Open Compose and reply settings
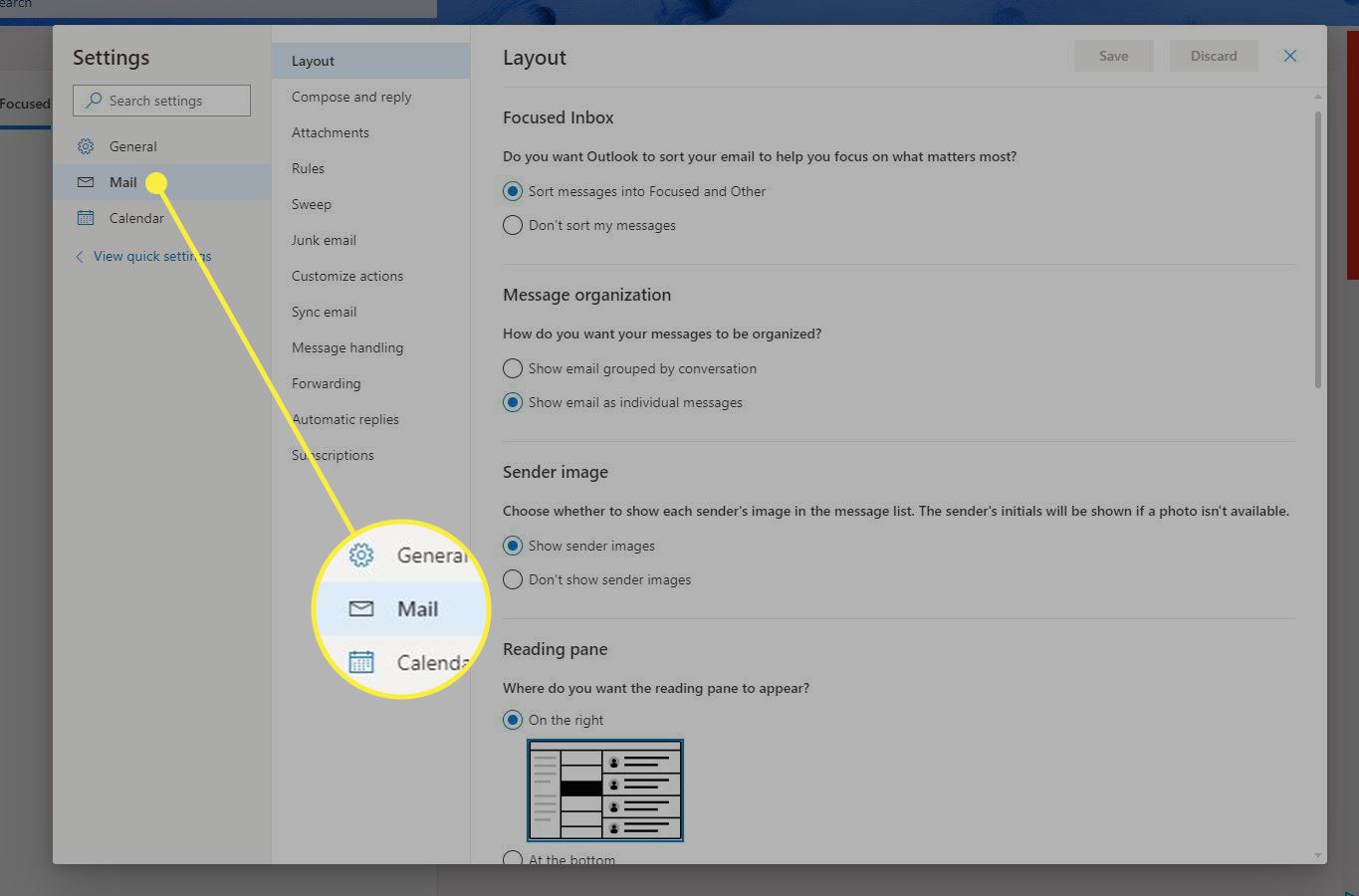This screenshot has width=1359, height=896. [370, 97]
